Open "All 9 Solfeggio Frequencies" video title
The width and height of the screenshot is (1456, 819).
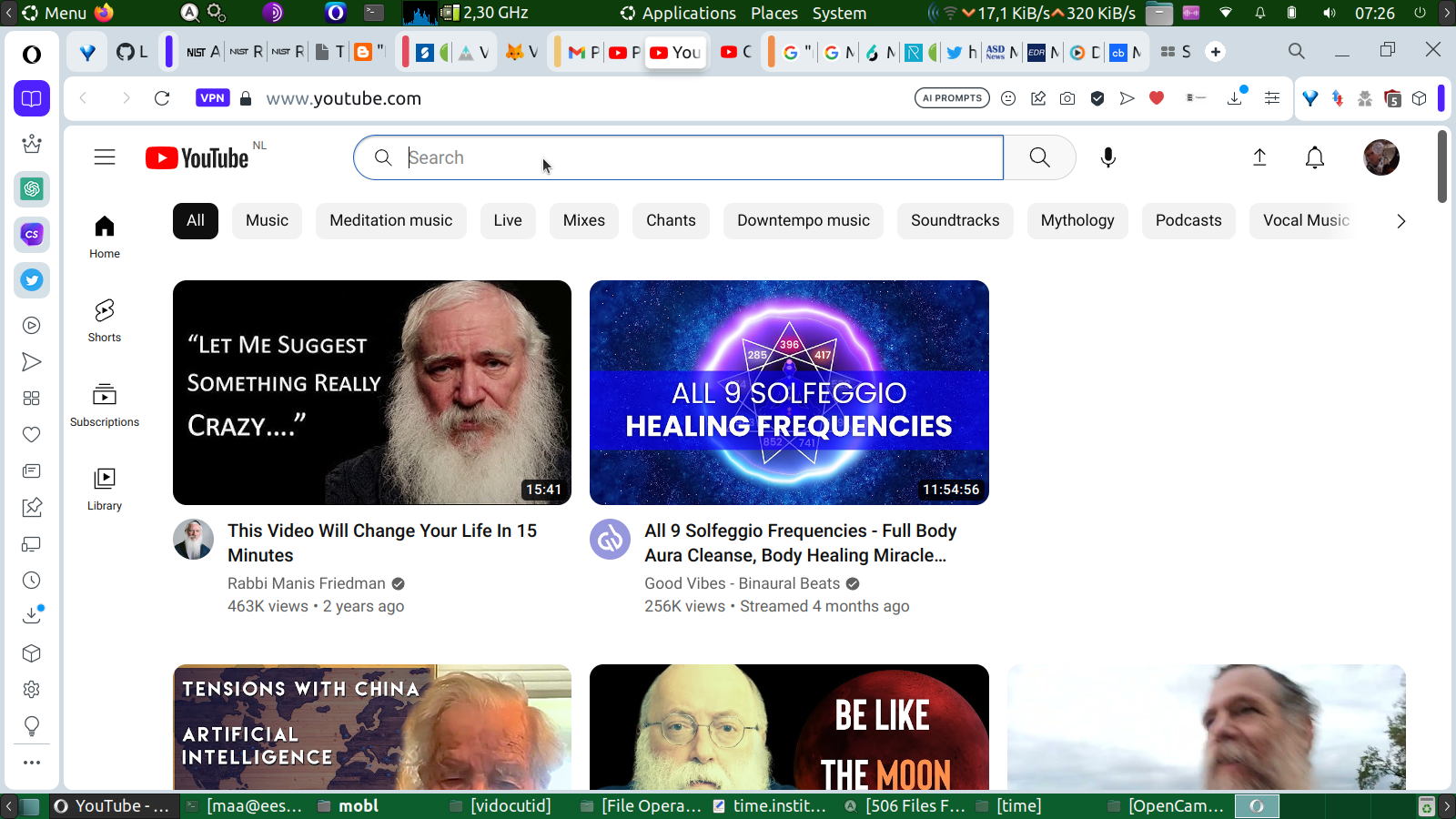click(801, 543)
